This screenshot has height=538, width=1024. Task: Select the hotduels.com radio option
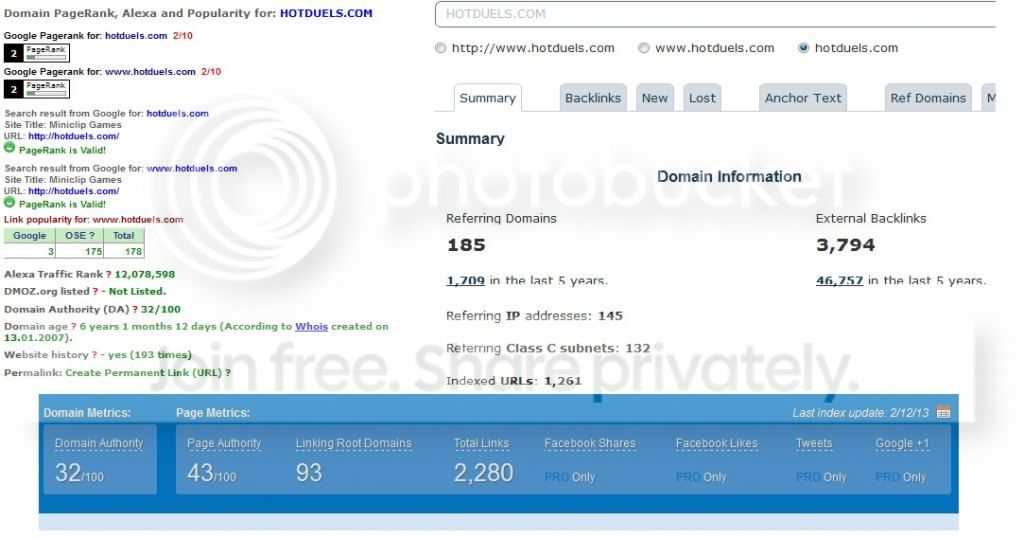pos(803,48)
